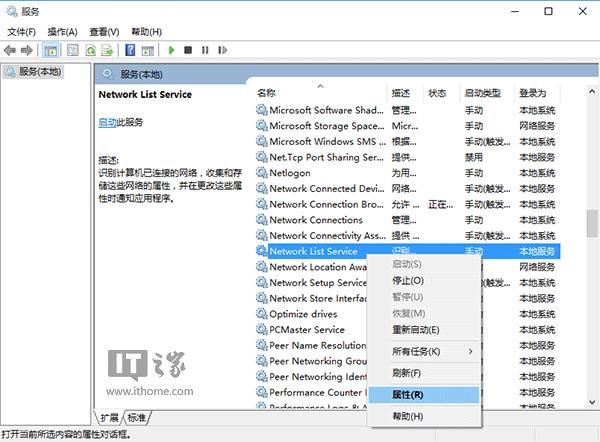Select Network Connection Bro... service row
Image resolution: width=600 pixels, height=442 pixels.
[x=407, y=204]
